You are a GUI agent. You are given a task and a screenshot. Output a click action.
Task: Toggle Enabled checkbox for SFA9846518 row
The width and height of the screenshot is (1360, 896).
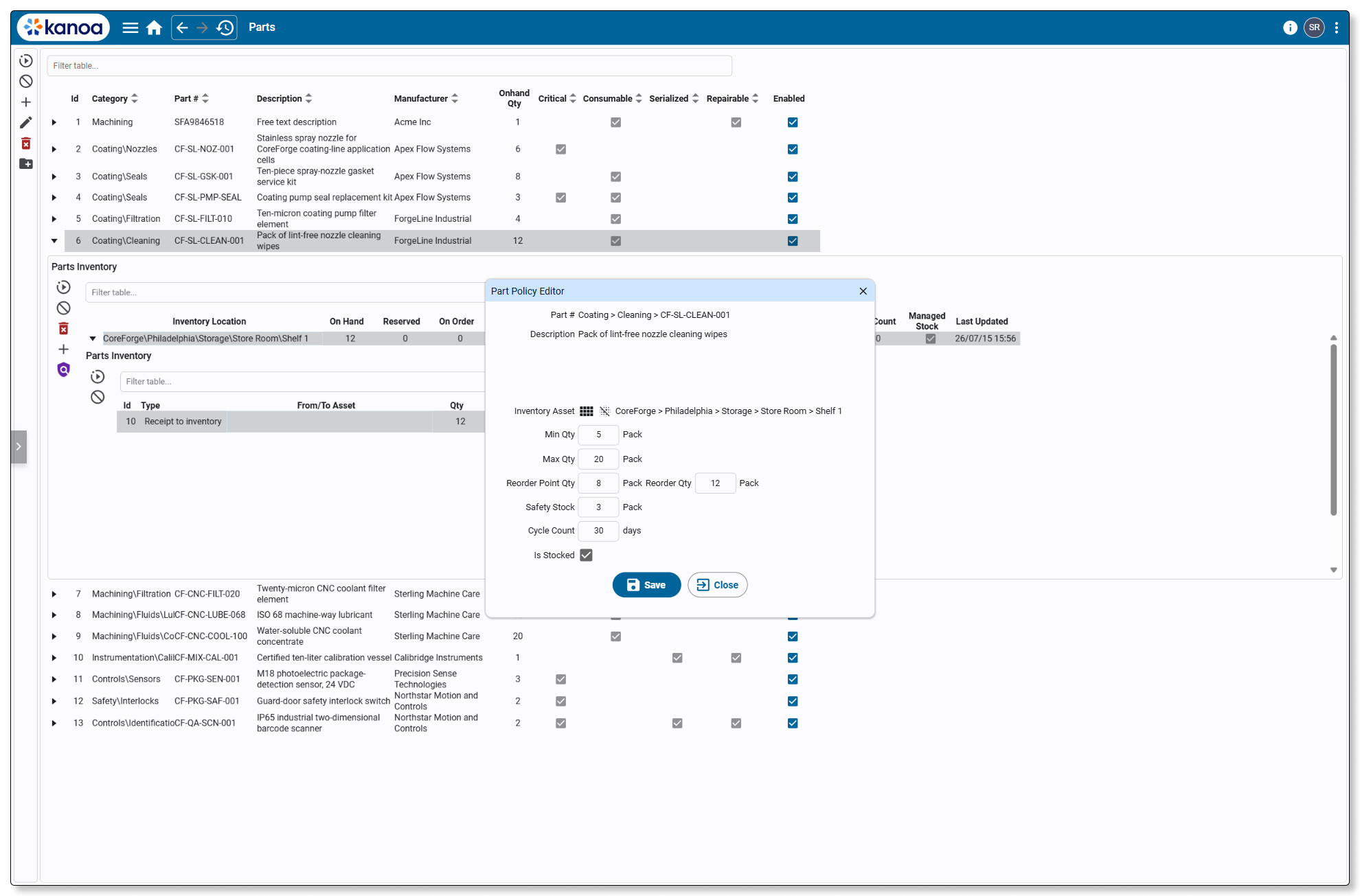(x=793, y=122)
